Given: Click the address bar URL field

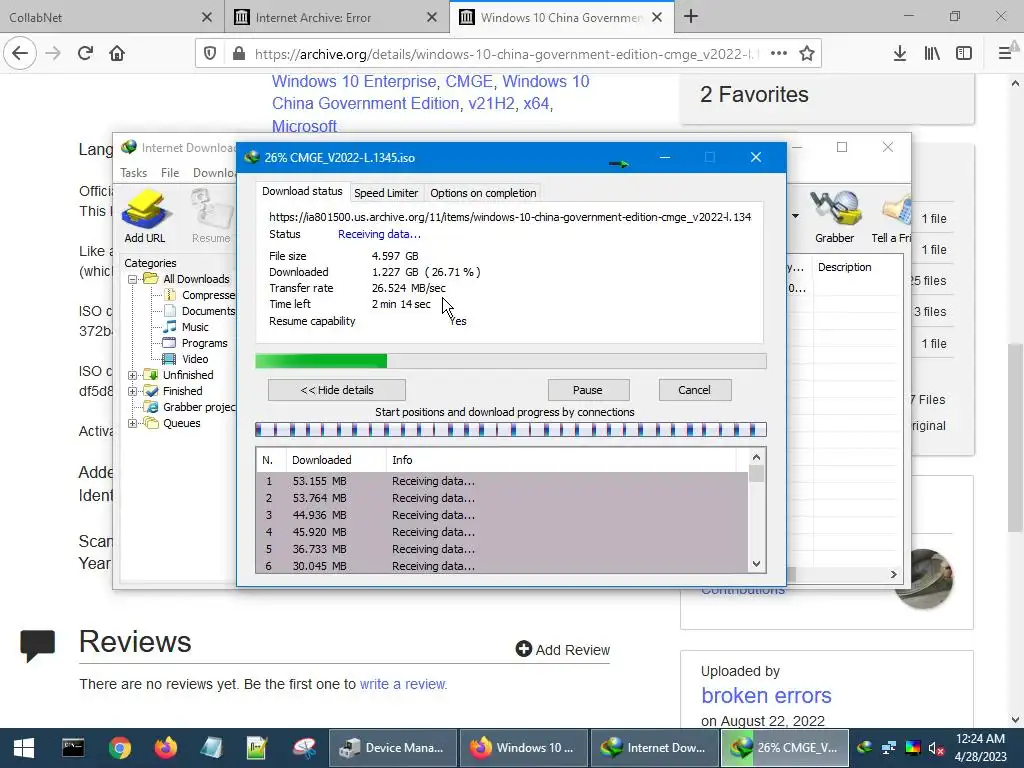Looking at the screenshot, I should 503,54.
